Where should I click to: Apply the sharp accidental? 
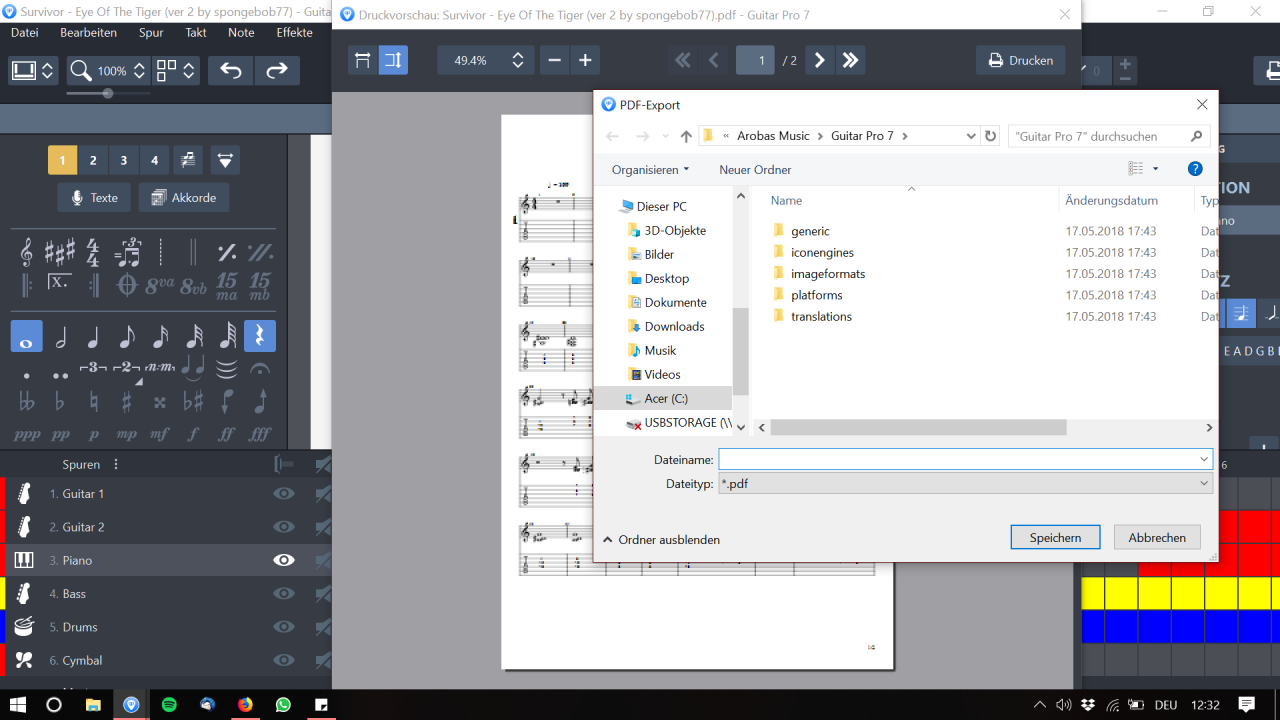pos(127,402)
